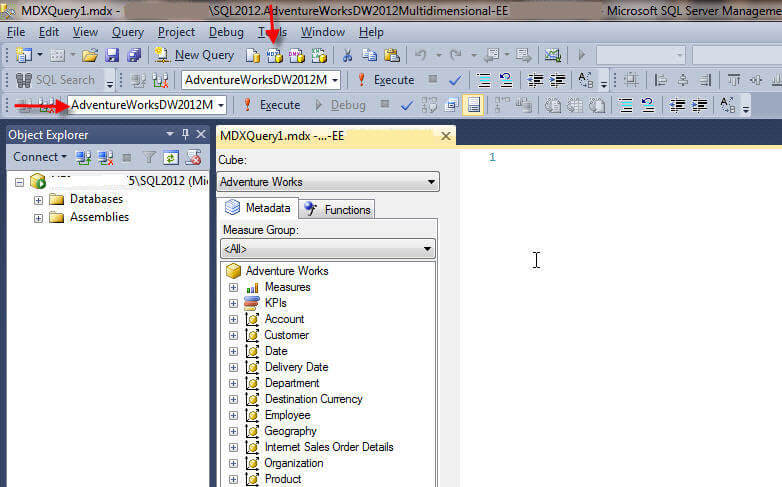Open Connect dropdown in Object Explorer

pyautogui.click(x=40, y=157)
